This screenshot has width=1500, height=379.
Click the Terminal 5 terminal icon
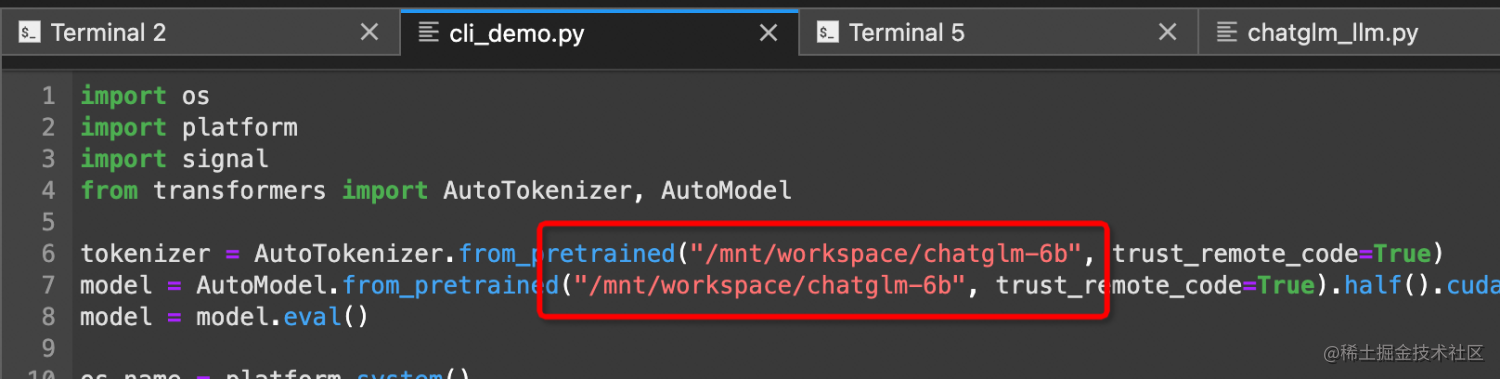827,33
